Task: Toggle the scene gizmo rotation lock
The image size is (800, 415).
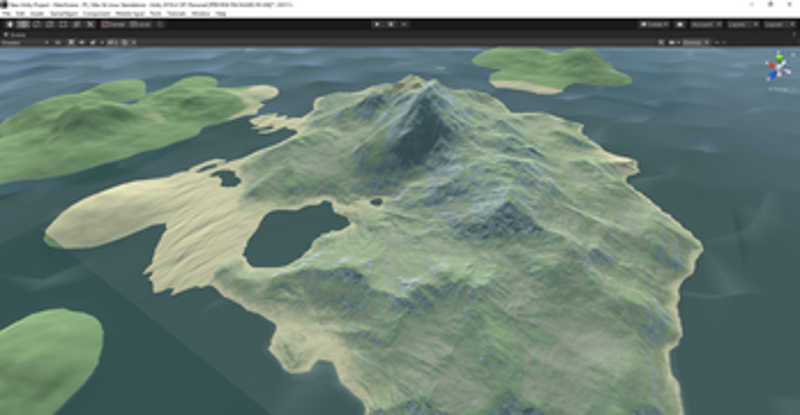Action: point(793,54)
